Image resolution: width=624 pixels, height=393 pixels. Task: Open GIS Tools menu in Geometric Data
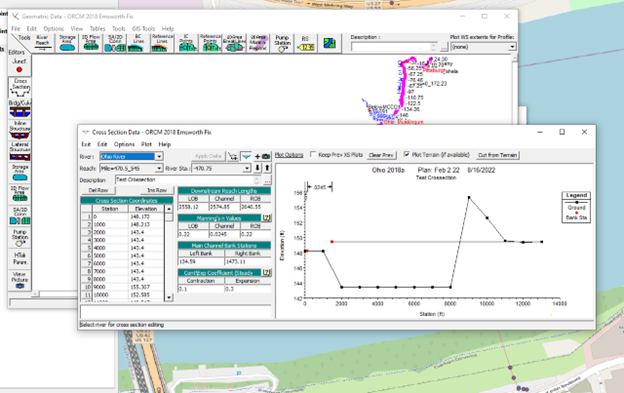pyautogui.click(x=143, y=29)
